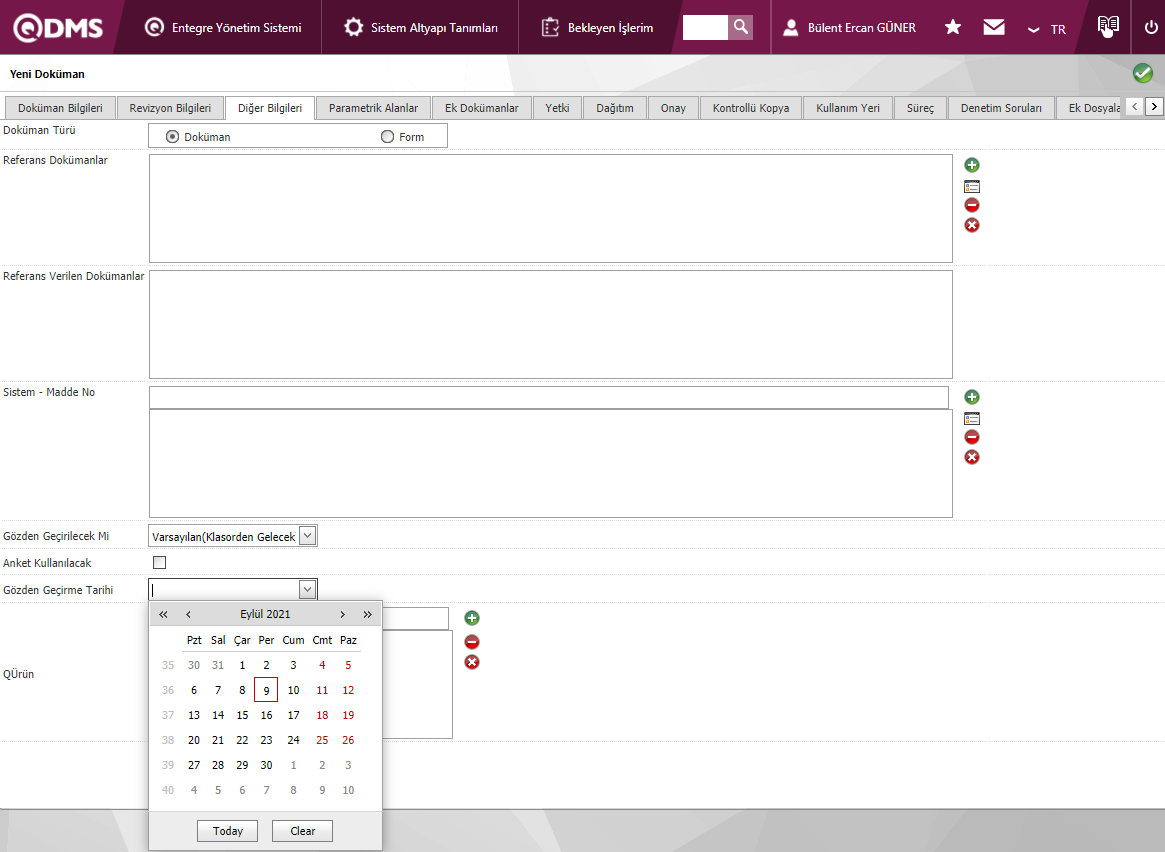Click Referans Dokümanlar list box

(x=551, y=208)
